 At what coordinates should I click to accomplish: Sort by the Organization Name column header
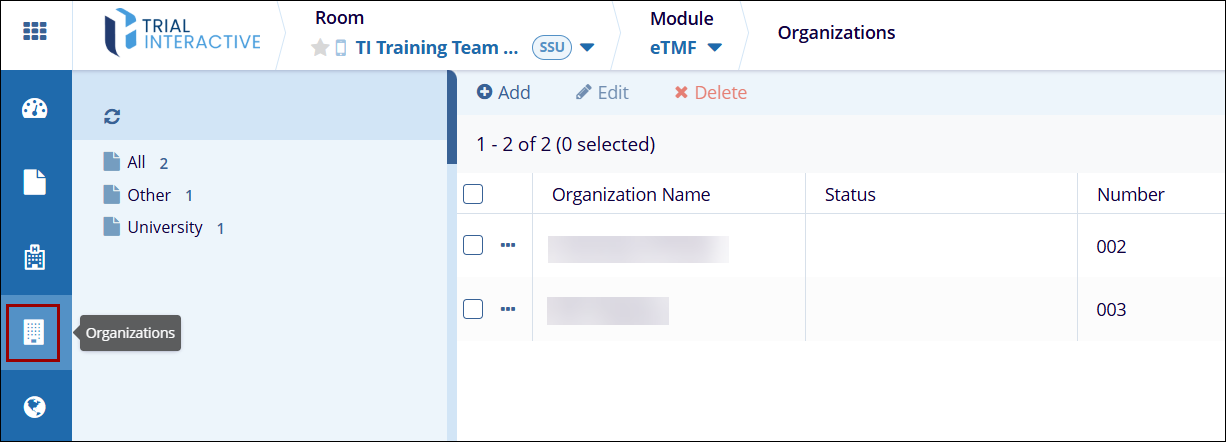click(x=631, y=195)
